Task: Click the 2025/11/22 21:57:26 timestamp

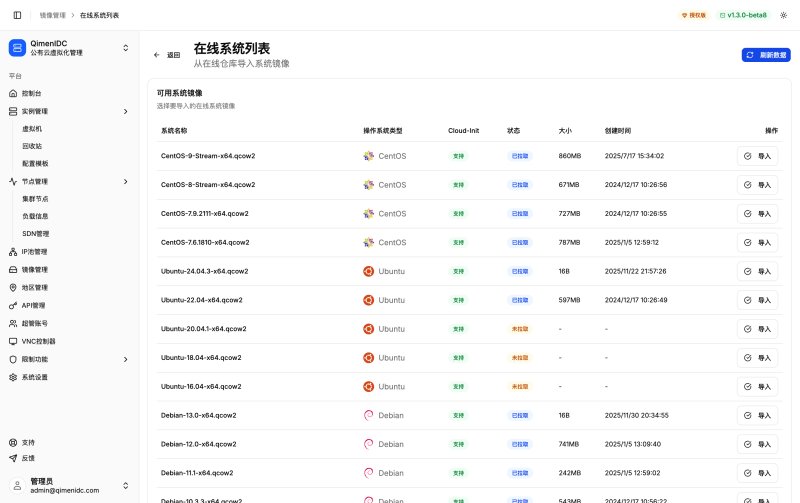Action: tap(635, 271)
